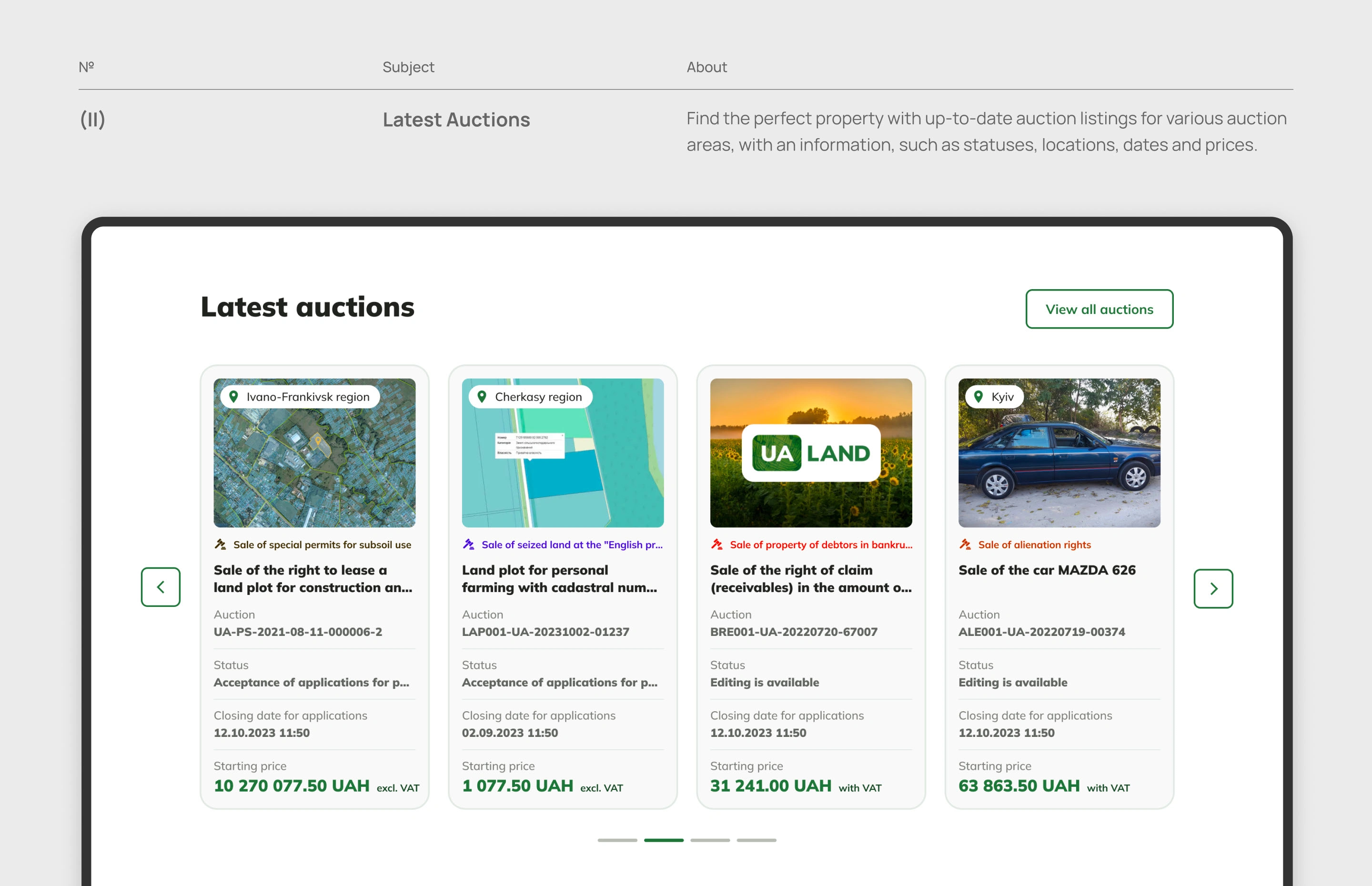
Task: Click the previous carousel arrow button
Action: click(161, 587)
